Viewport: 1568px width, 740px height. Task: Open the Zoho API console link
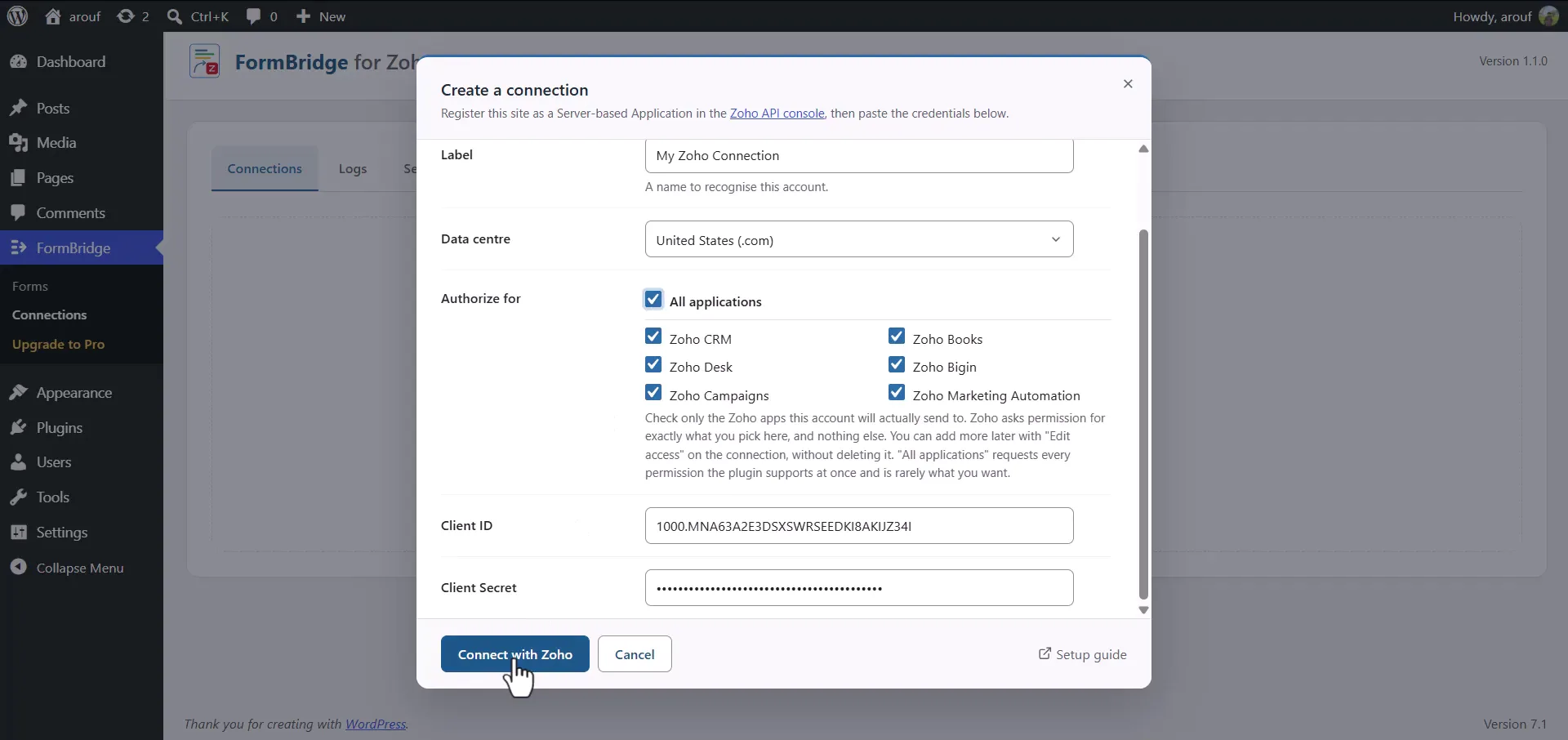pos(777,114)
